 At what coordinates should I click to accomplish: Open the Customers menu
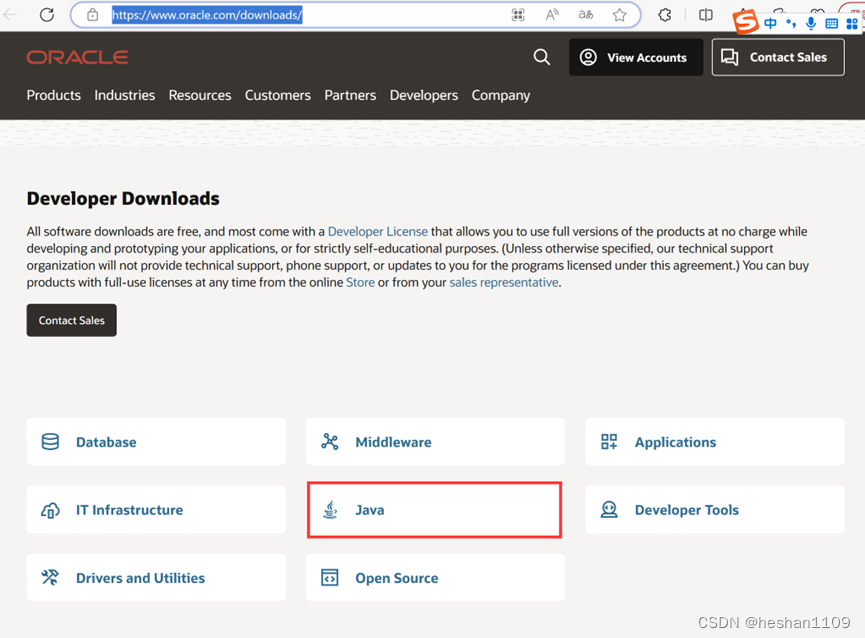[x=277, y=95]
